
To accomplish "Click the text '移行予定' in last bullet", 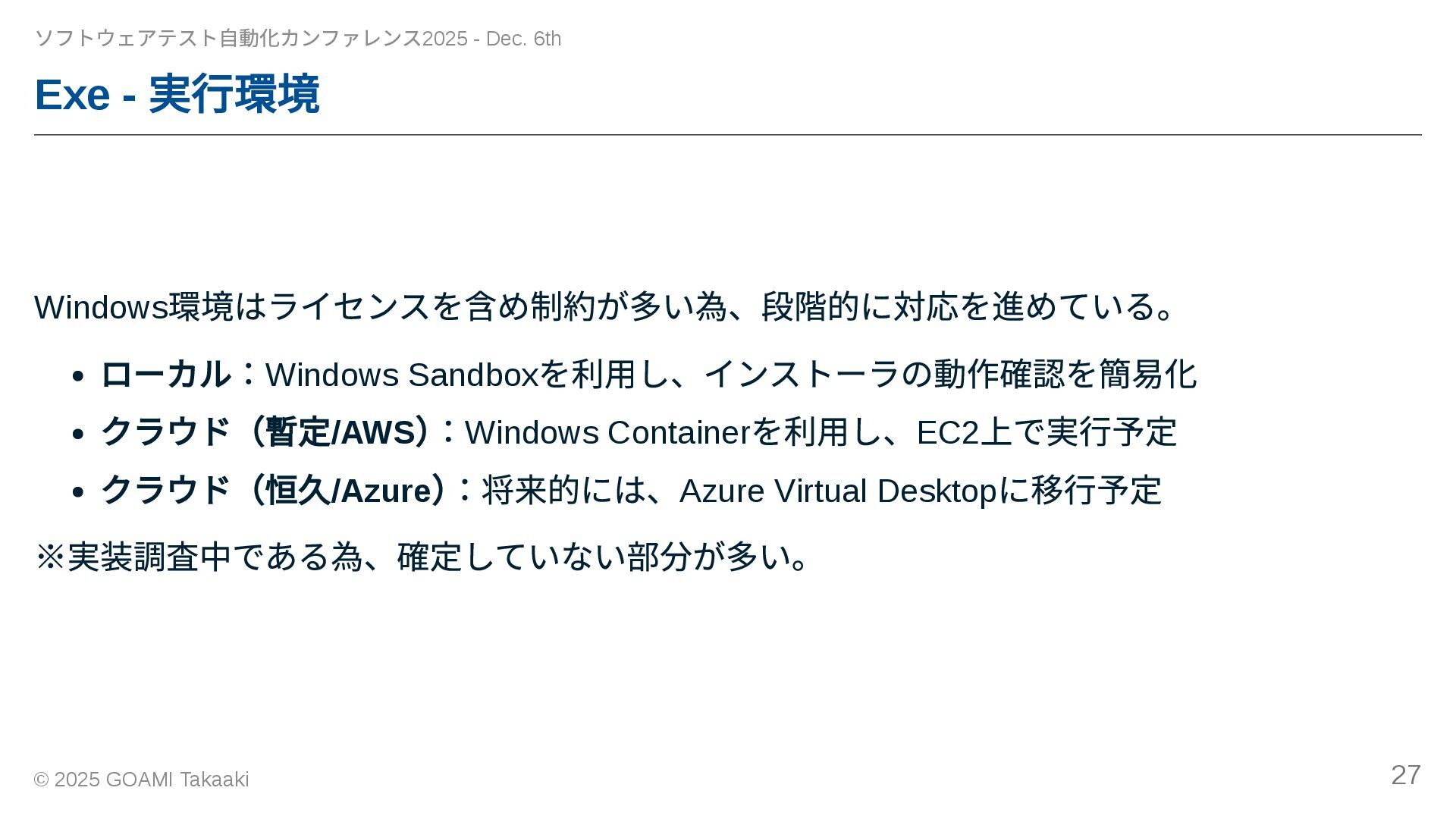I will pos(1096,491).
